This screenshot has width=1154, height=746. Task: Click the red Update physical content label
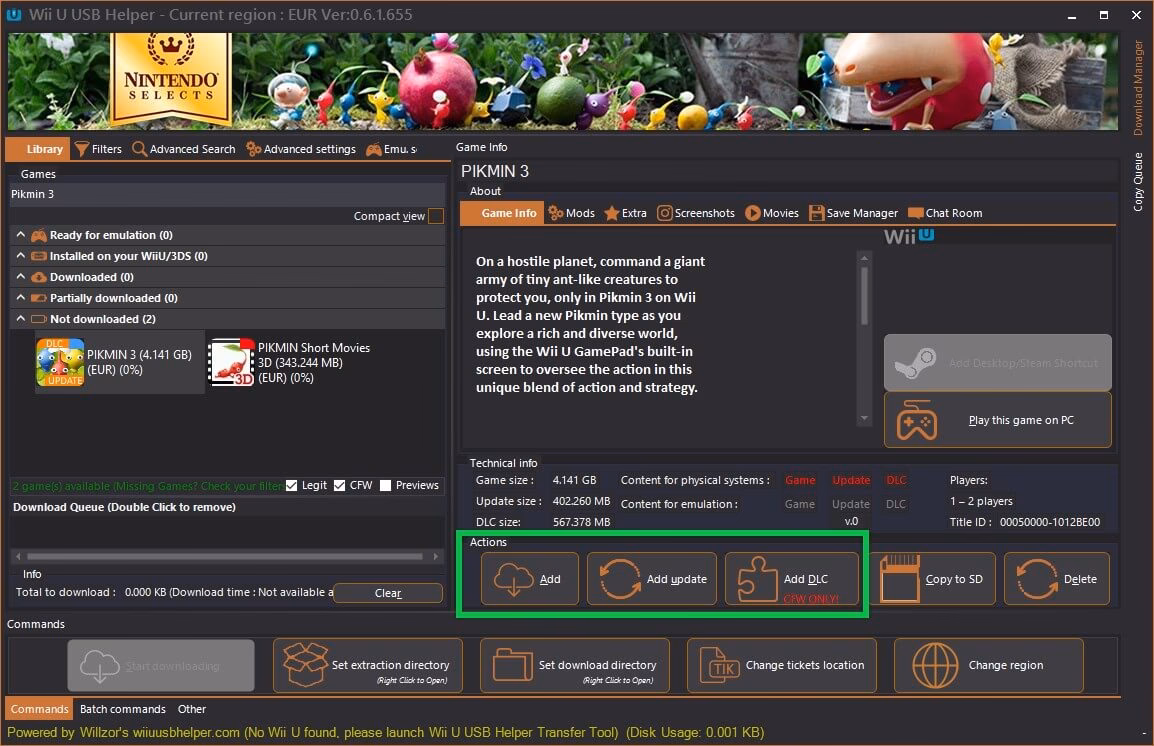pyautogui.click(x=851, y=480)
